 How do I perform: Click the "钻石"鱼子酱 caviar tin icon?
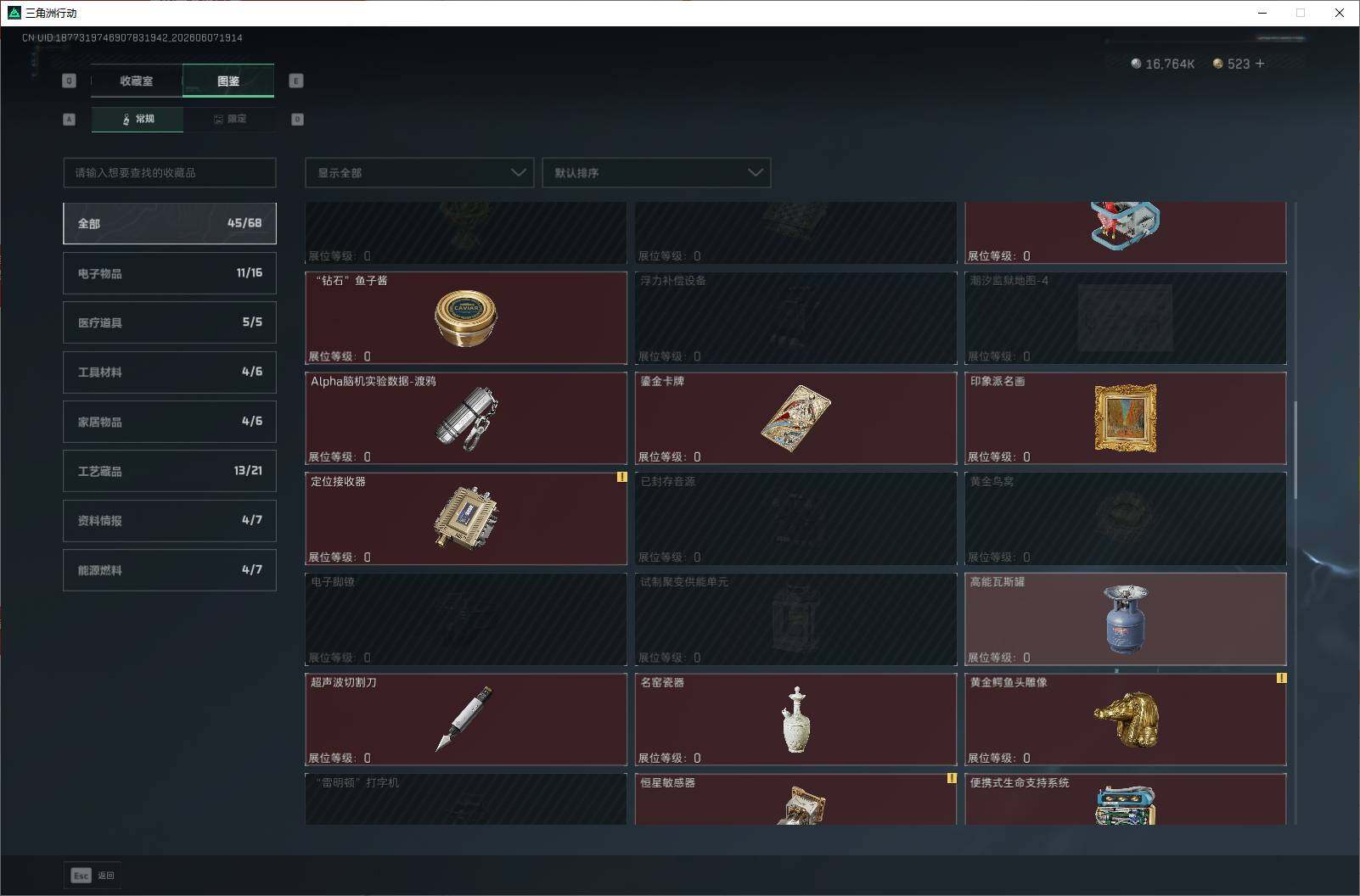465,317
